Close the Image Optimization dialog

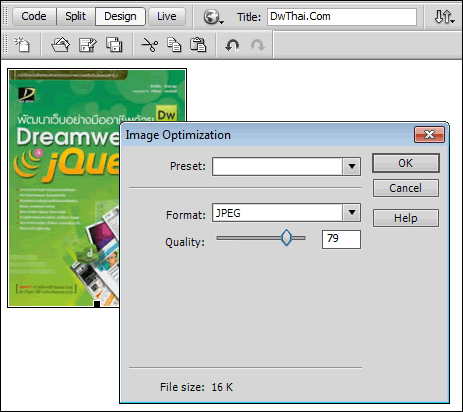(x=429, y=135)
